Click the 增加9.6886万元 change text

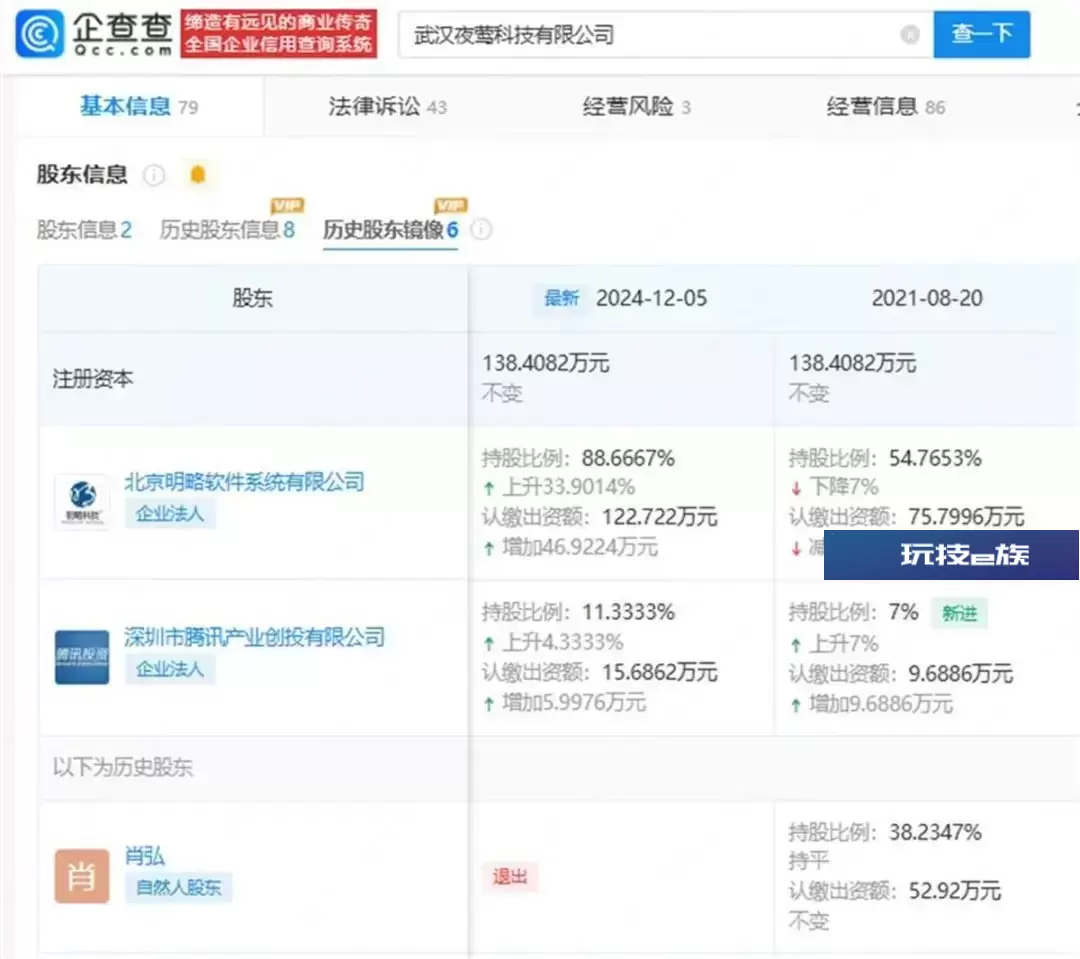coord(881,704)
